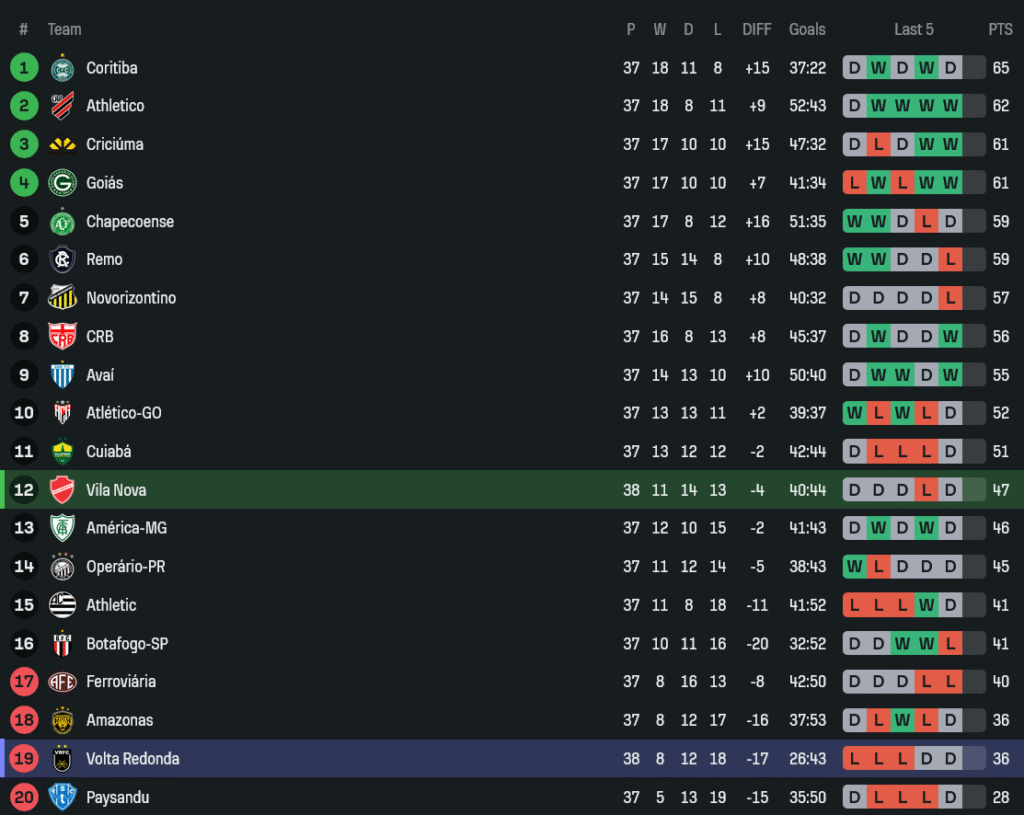Click Amazonas's rank 18 relegation badge
The width and height of the screenshot is (1024, 815).
point(24,720)
